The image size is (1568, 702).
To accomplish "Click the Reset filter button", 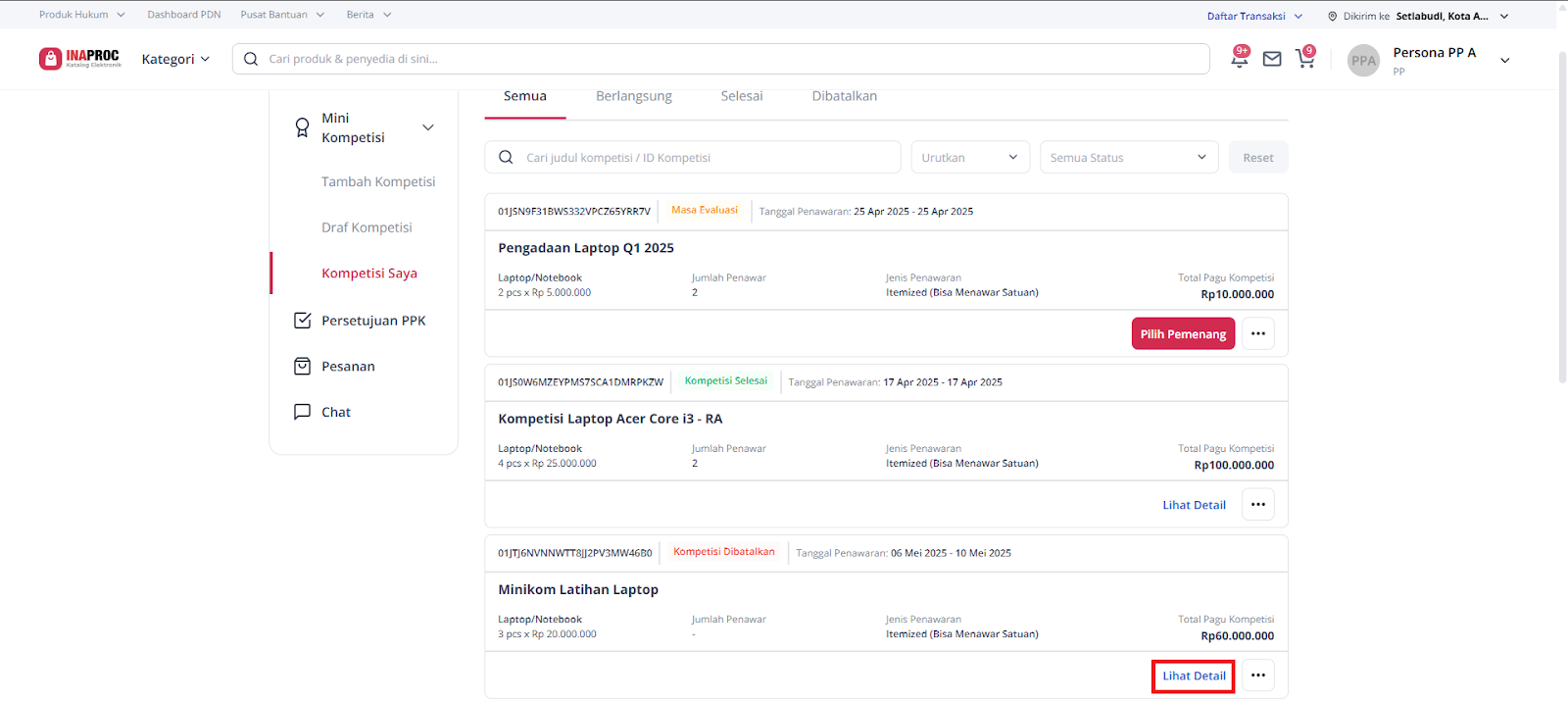I will pos(1258,158).
